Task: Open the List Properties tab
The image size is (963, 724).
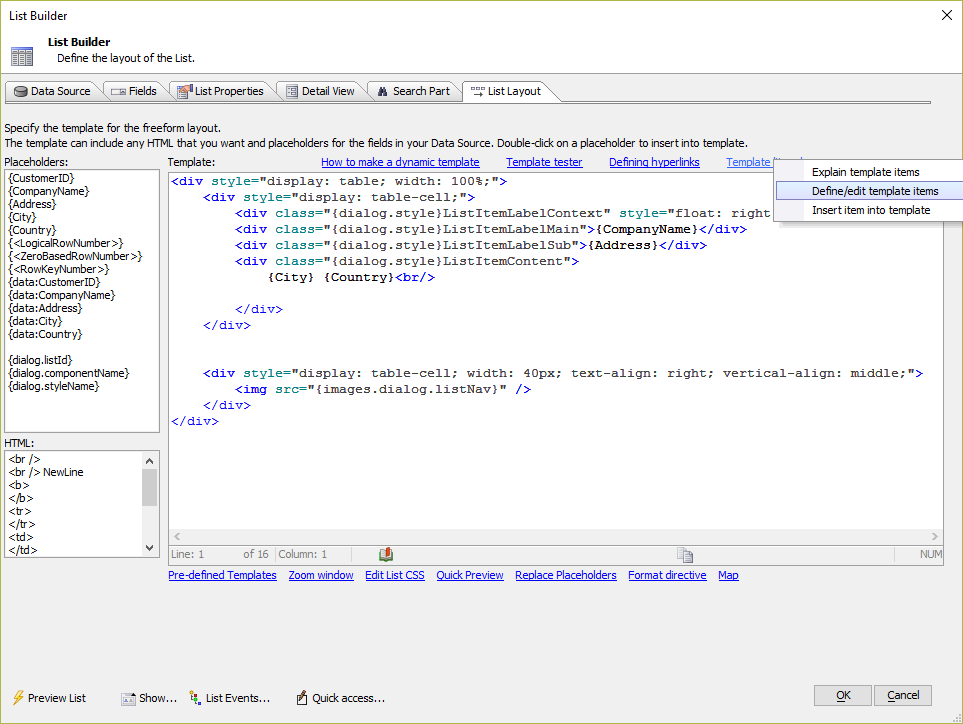Action: (x=220, y=91)
